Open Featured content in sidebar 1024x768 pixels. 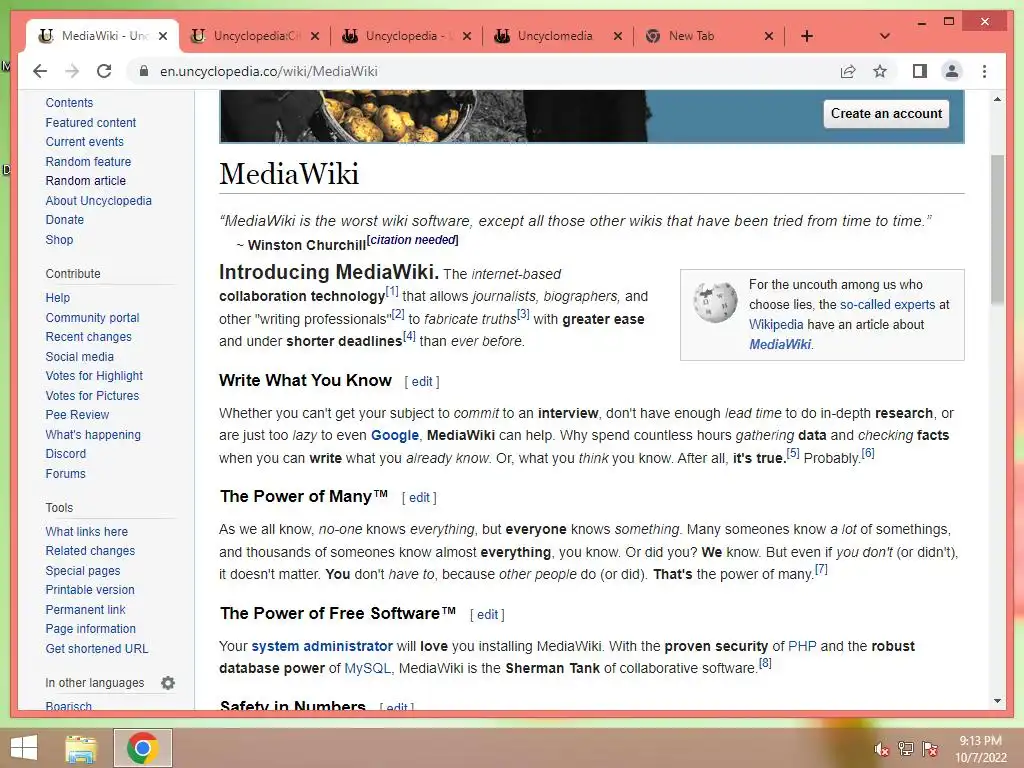pyautogui.click(x=91, y=122)
